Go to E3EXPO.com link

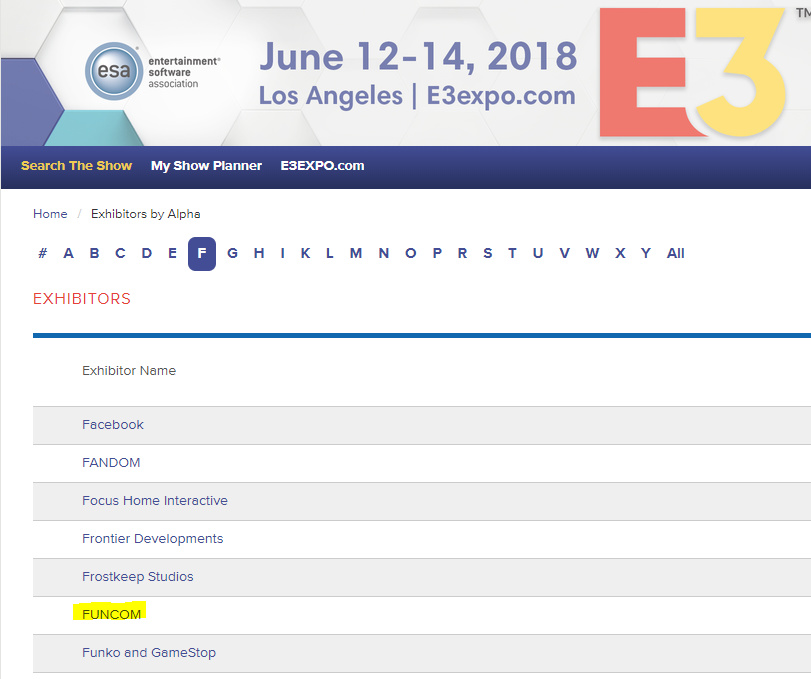click(x=322, y=166)
